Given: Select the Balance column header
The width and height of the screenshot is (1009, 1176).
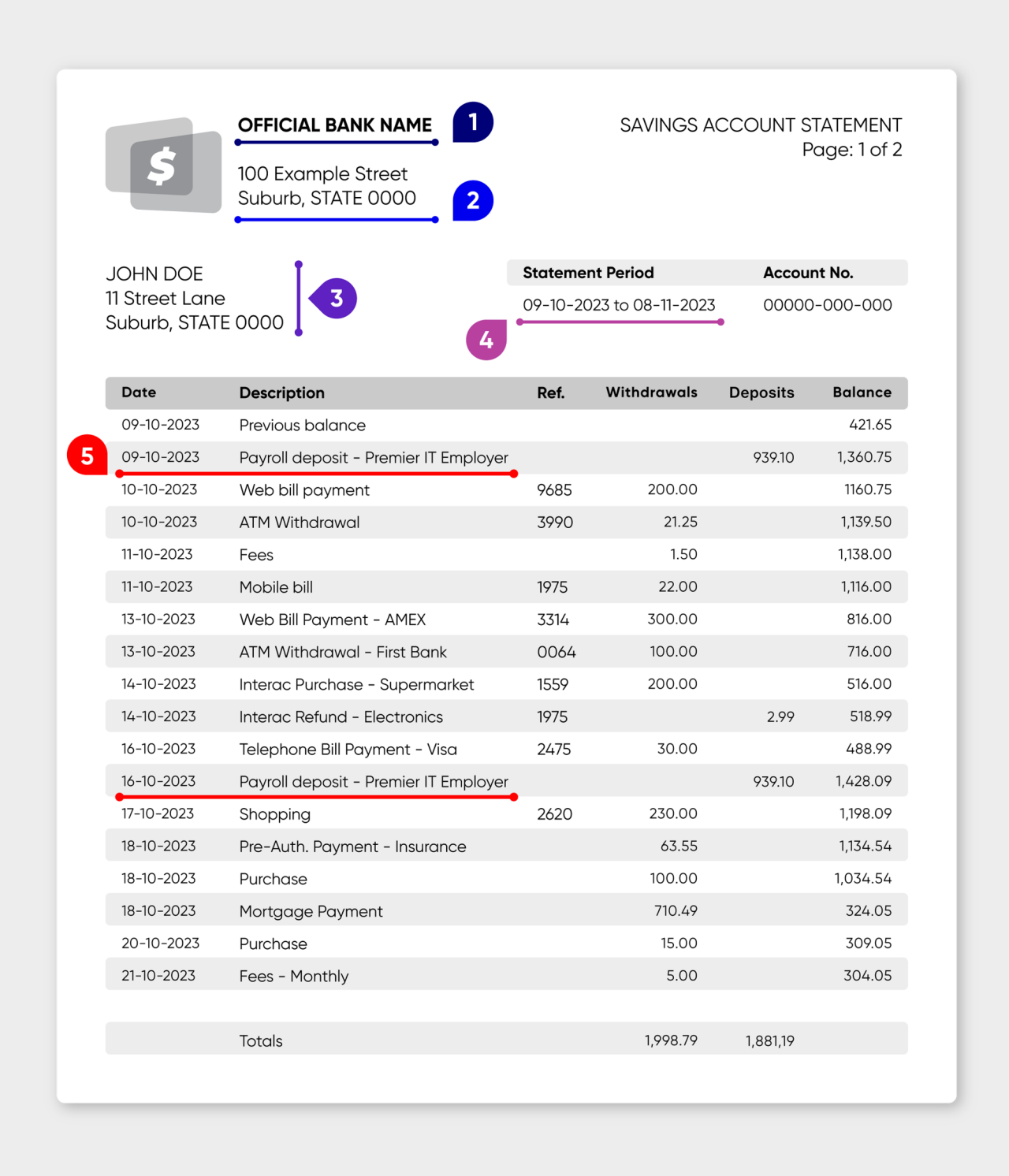Looking at the screenshot, I should tap(862, 393).
